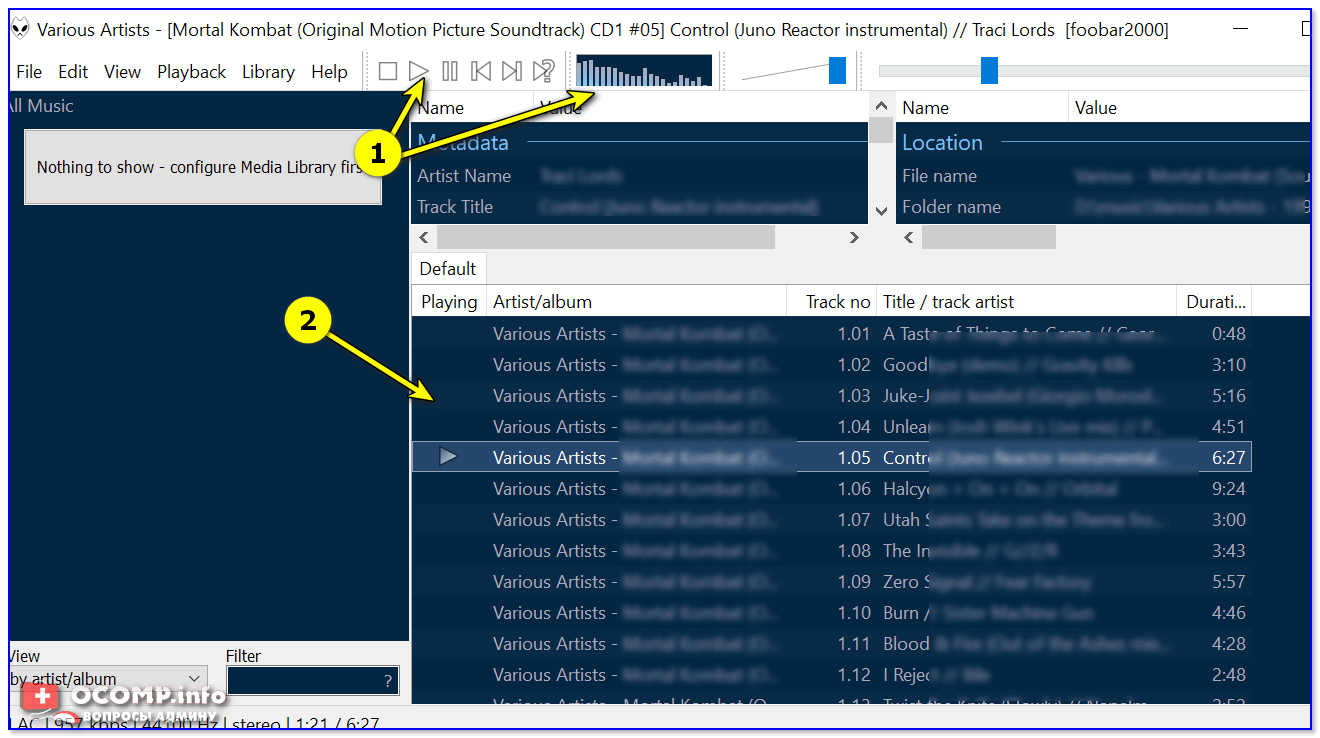
Task: Open the Playback menu
Action: click(x=191, y=72)
